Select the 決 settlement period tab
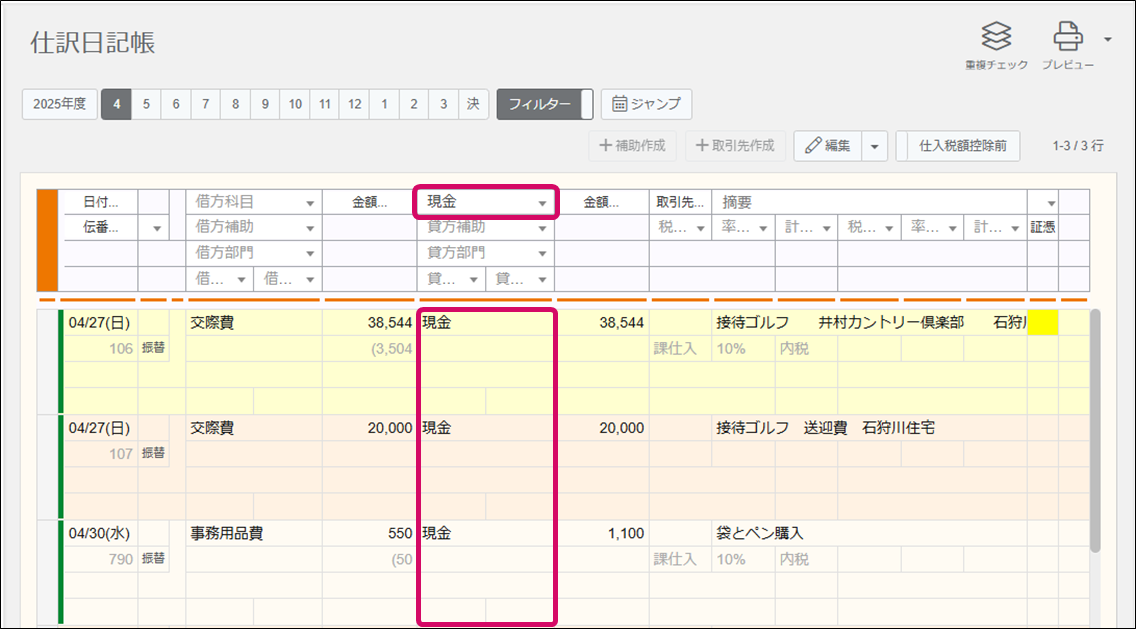 pyautogui.click(x=473, y=104)
